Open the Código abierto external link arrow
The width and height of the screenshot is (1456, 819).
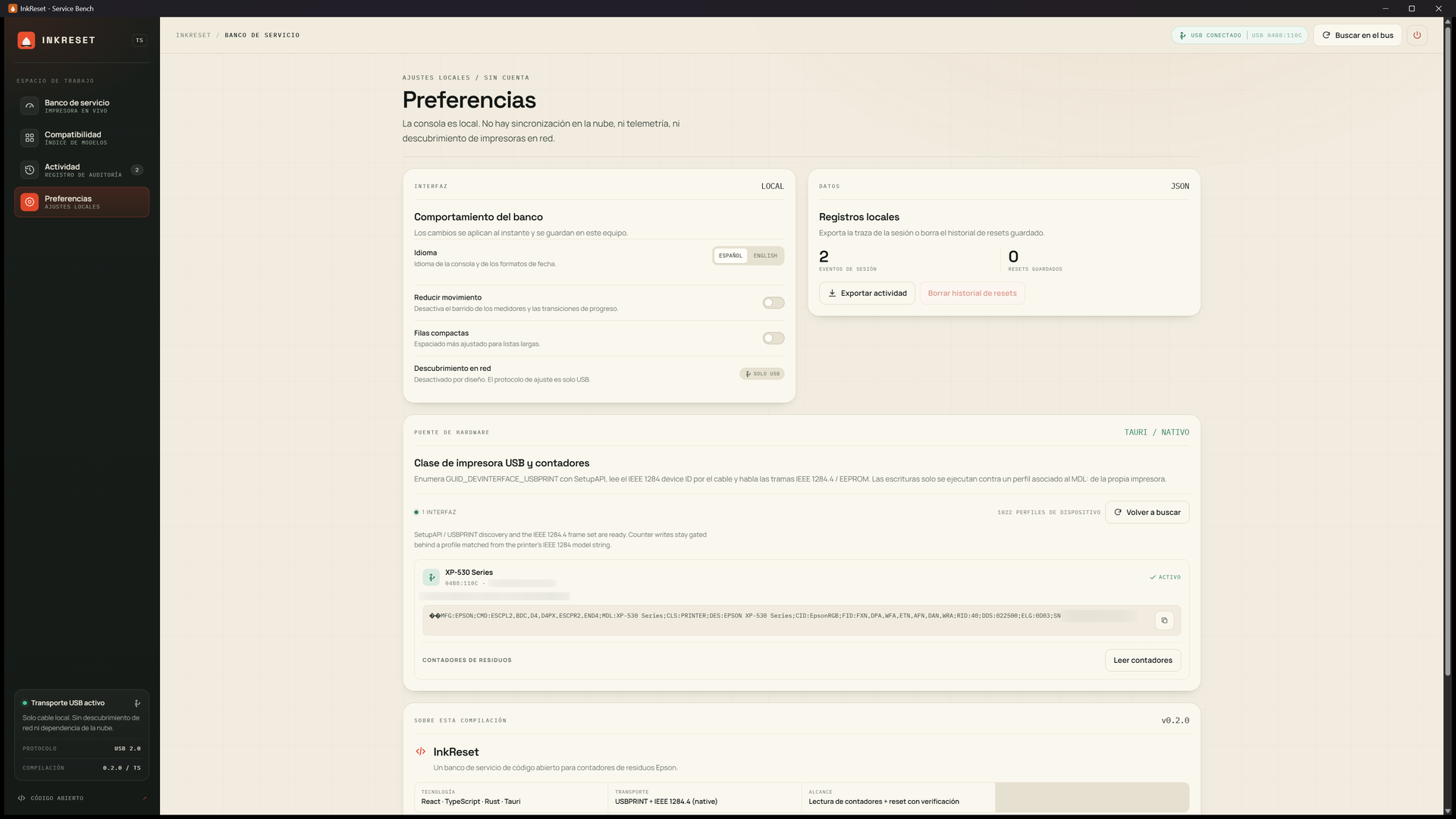click(144, 798)
